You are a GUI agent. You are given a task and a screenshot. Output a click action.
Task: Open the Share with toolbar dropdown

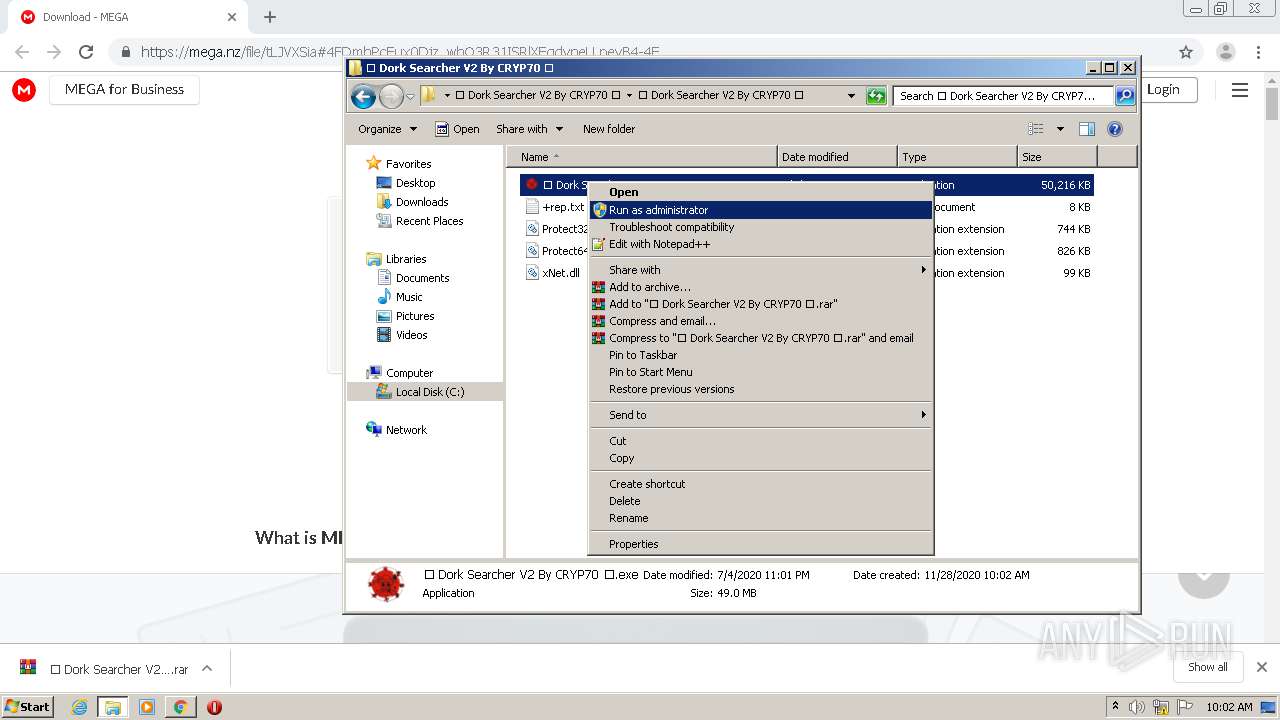530,129
